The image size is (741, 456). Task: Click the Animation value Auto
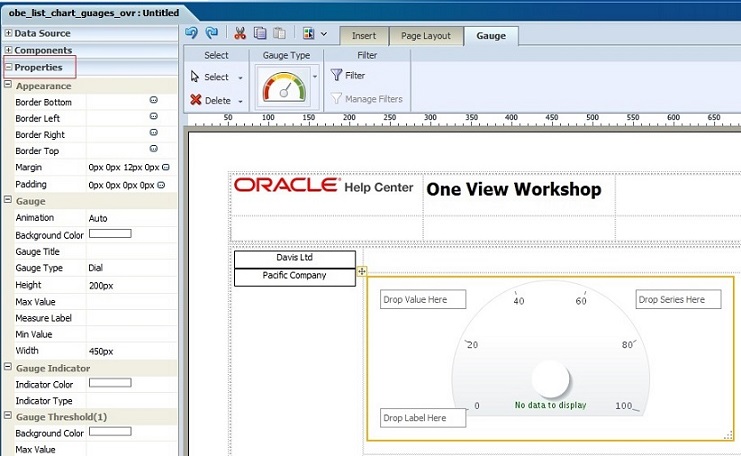click(98, 218)
